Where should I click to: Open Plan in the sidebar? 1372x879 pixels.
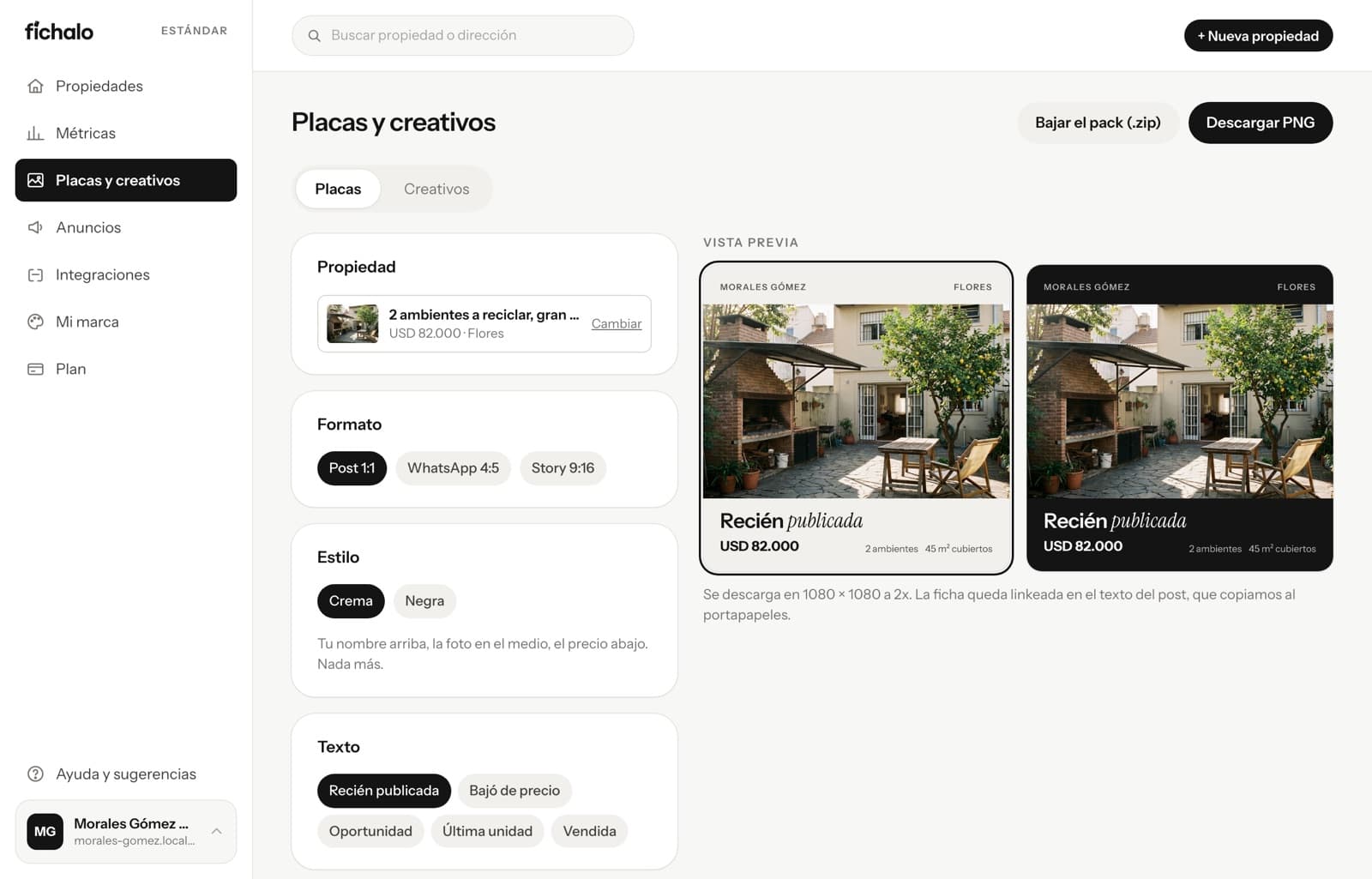point(126,369)
